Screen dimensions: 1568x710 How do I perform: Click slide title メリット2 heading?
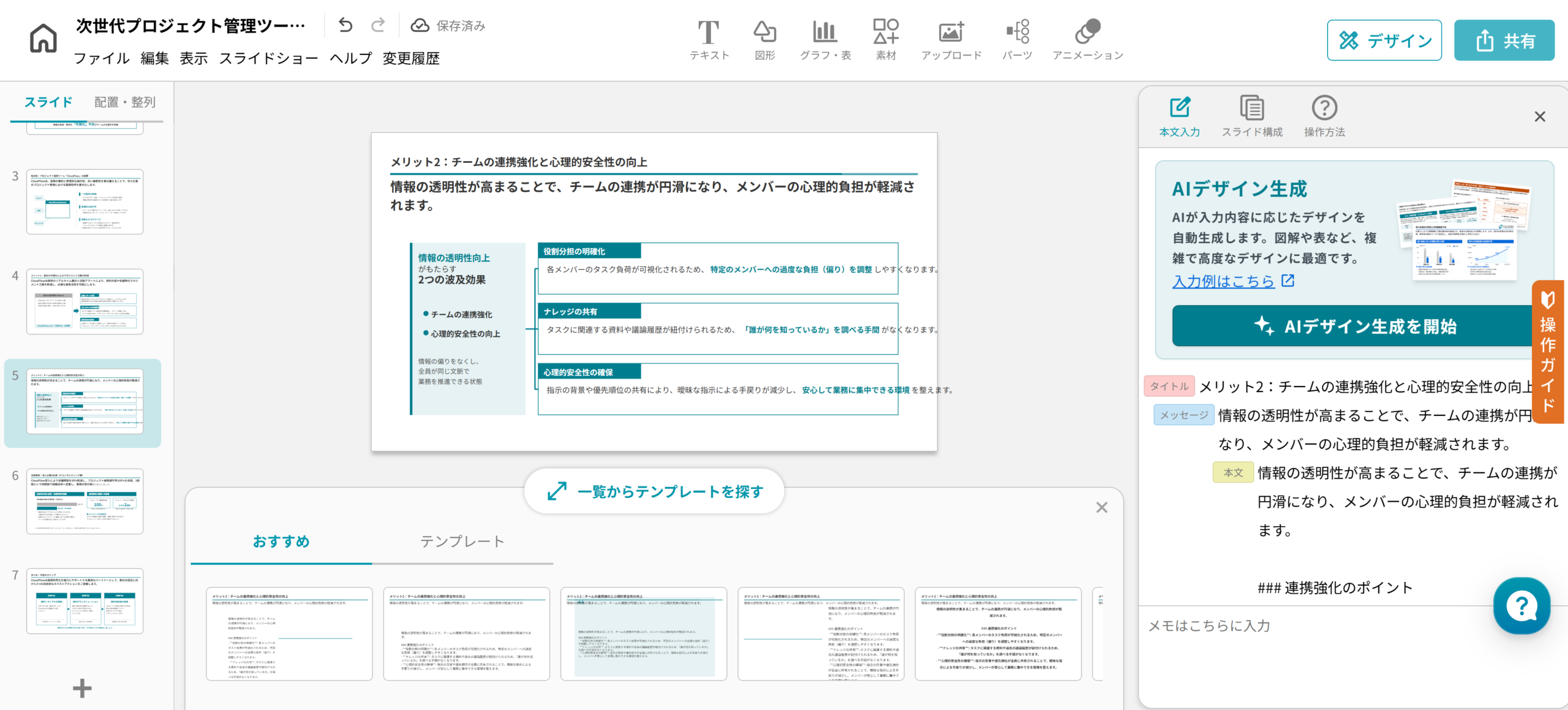tap(519, 162)
